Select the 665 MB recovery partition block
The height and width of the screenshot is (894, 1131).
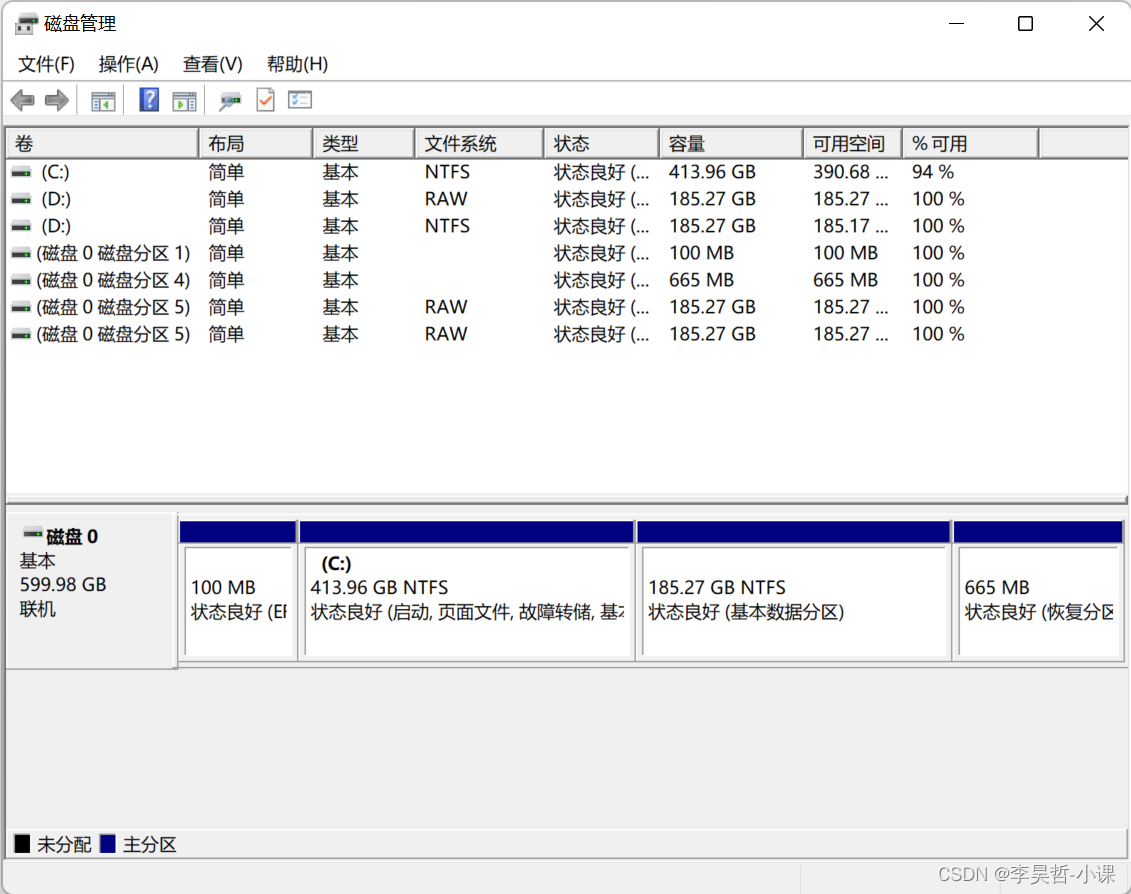[1038, 600]
